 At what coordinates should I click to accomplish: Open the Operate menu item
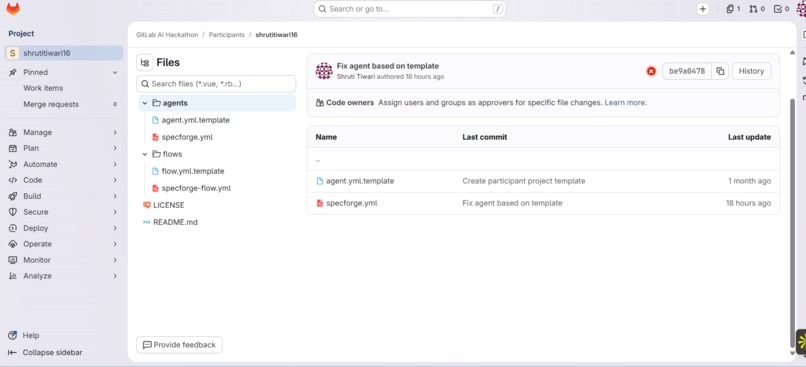coord(64,244)
